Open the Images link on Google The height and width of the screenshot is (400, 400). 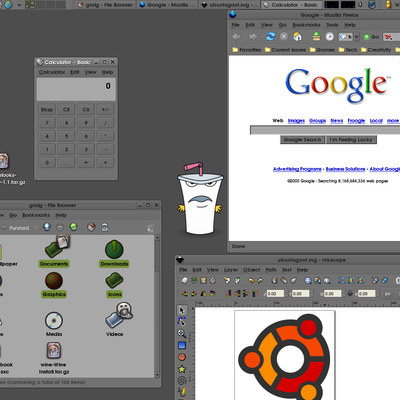[x=296, y=121]
